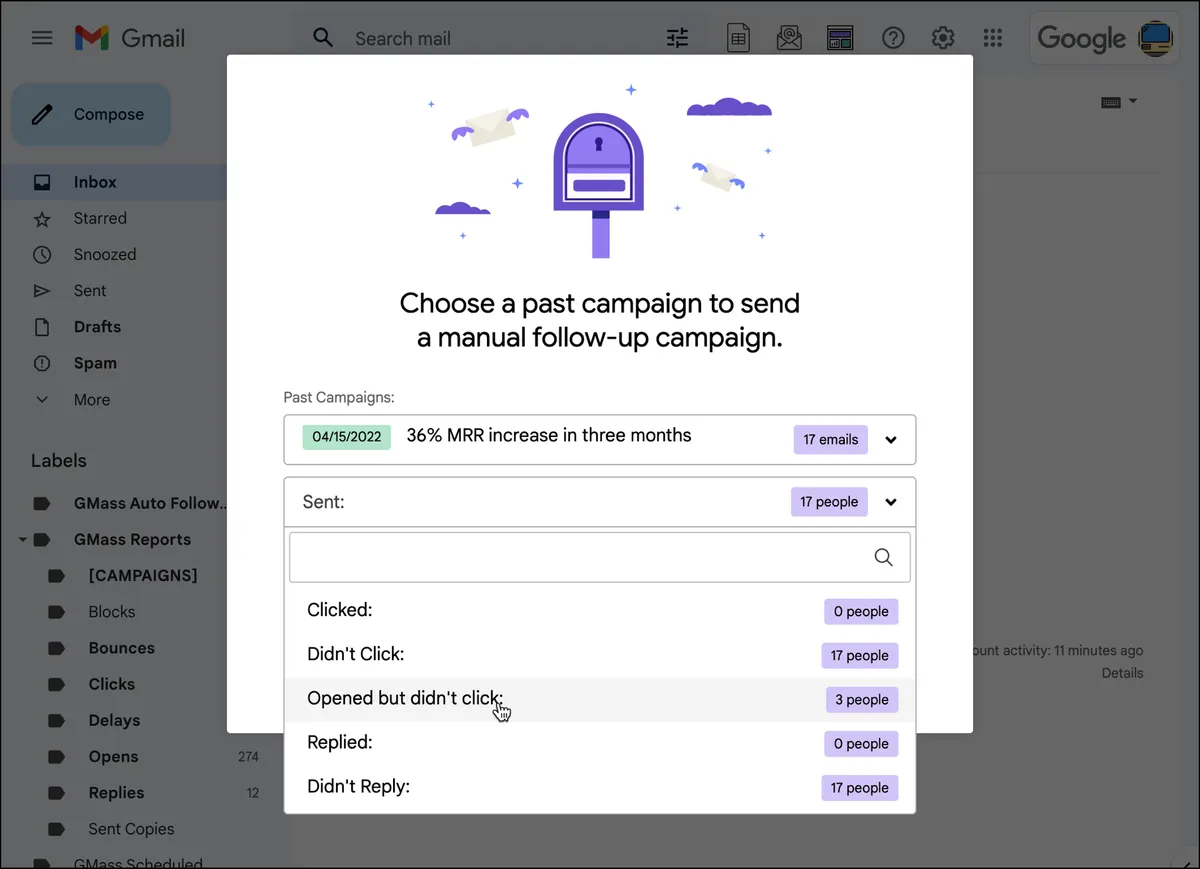Click the Gmail logo

pyautogui.click(x=129, y=38)
